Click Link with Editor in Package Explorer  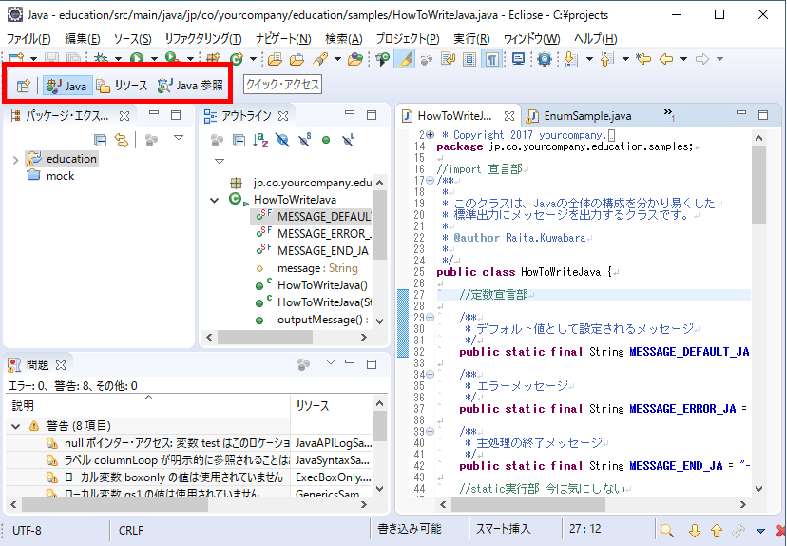(x=121, y=139)
